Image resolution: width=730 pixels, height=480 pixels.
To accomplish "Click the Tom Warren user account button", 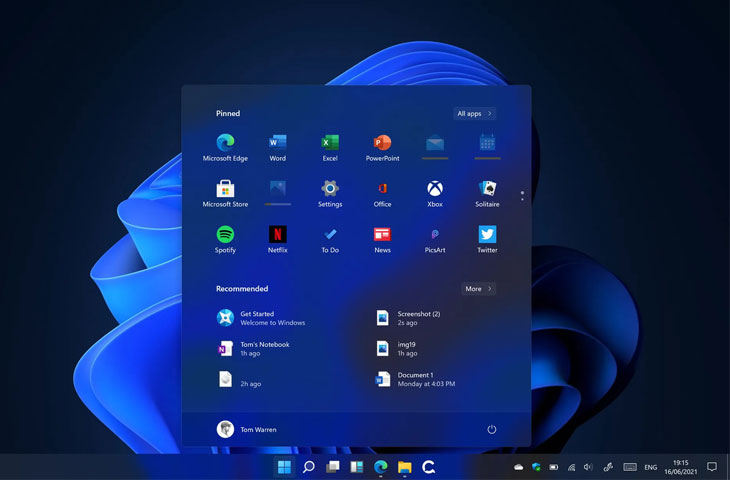I will coord(246,429).
